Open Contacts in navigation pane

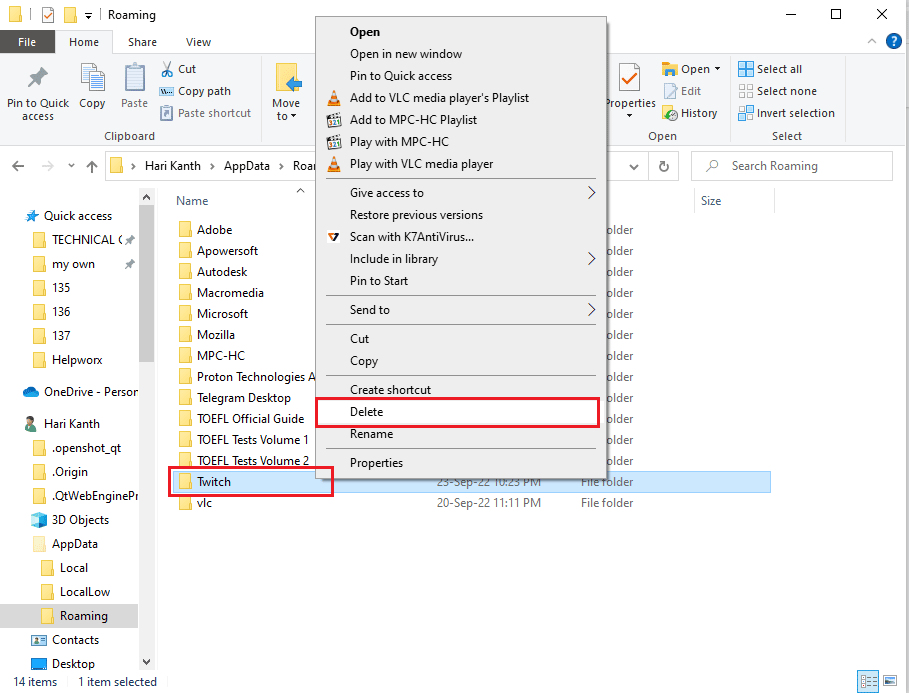[75, 640]
